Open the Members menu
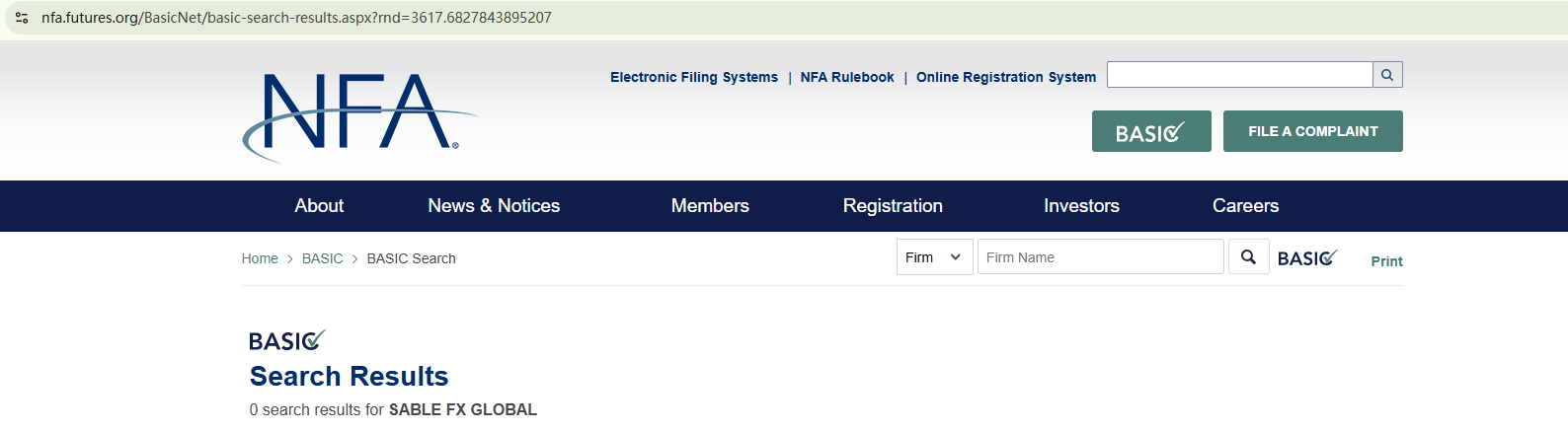The image size is (1568, 432). coord(710,206)
